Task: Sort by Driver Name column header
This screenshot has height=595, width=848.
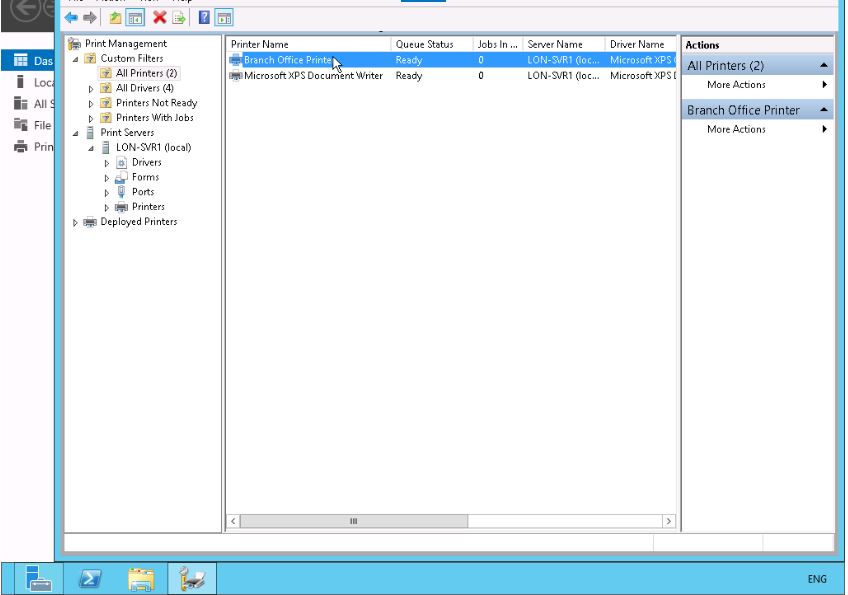Action: [x=641, y=44]
